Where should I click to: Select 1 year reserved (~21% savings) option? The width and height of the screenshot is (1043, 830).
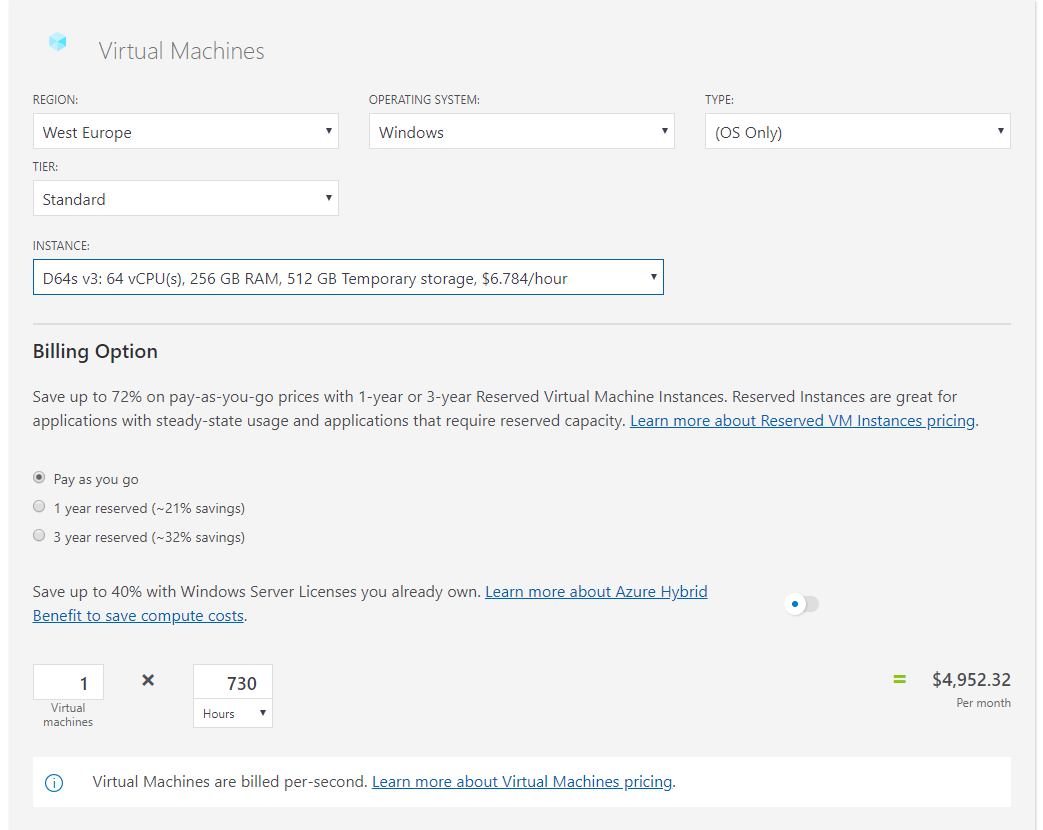tap(39, 507)
